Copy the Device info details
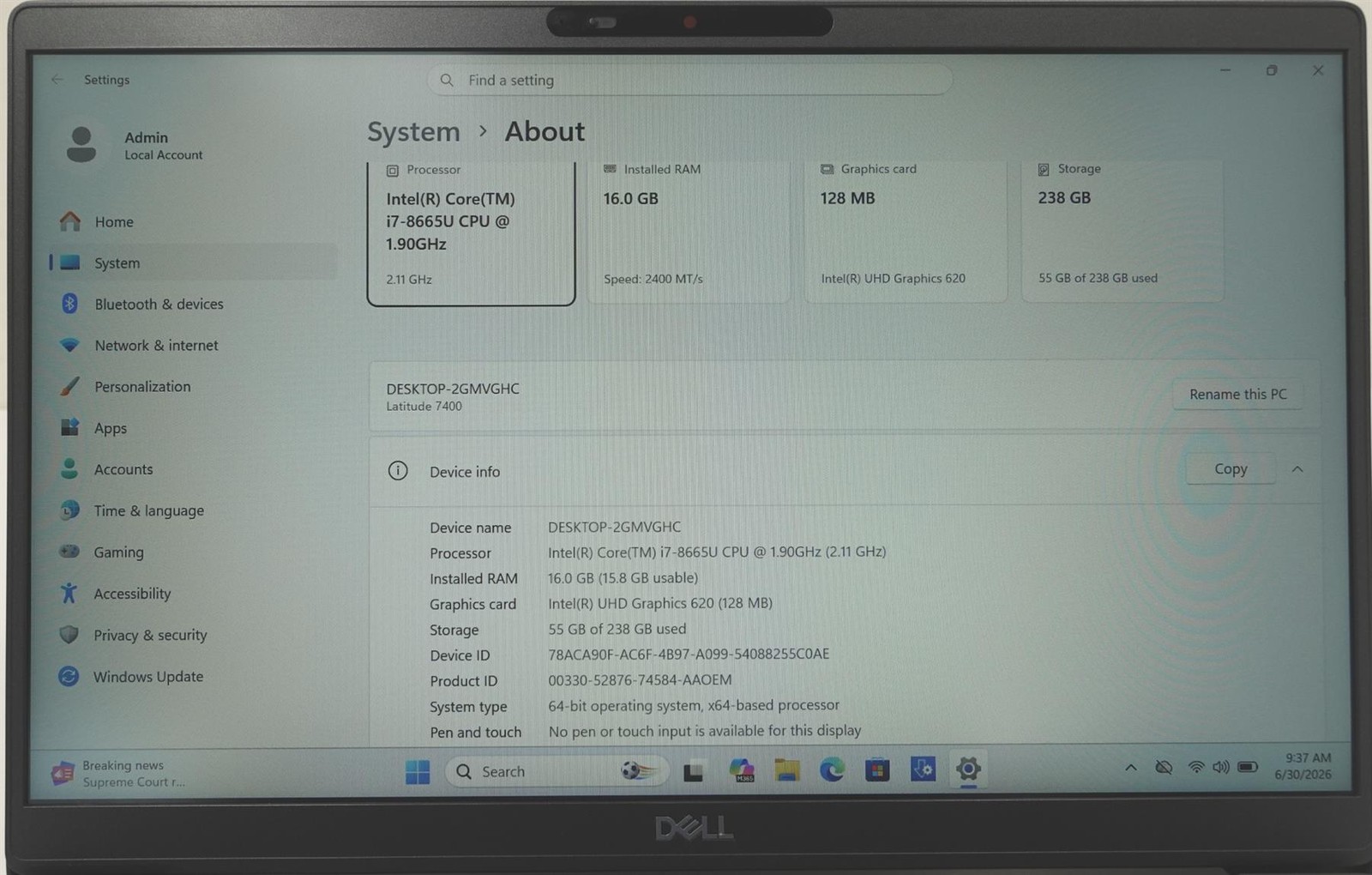This screenshot has width=1372, height=875. [1231, 468]
